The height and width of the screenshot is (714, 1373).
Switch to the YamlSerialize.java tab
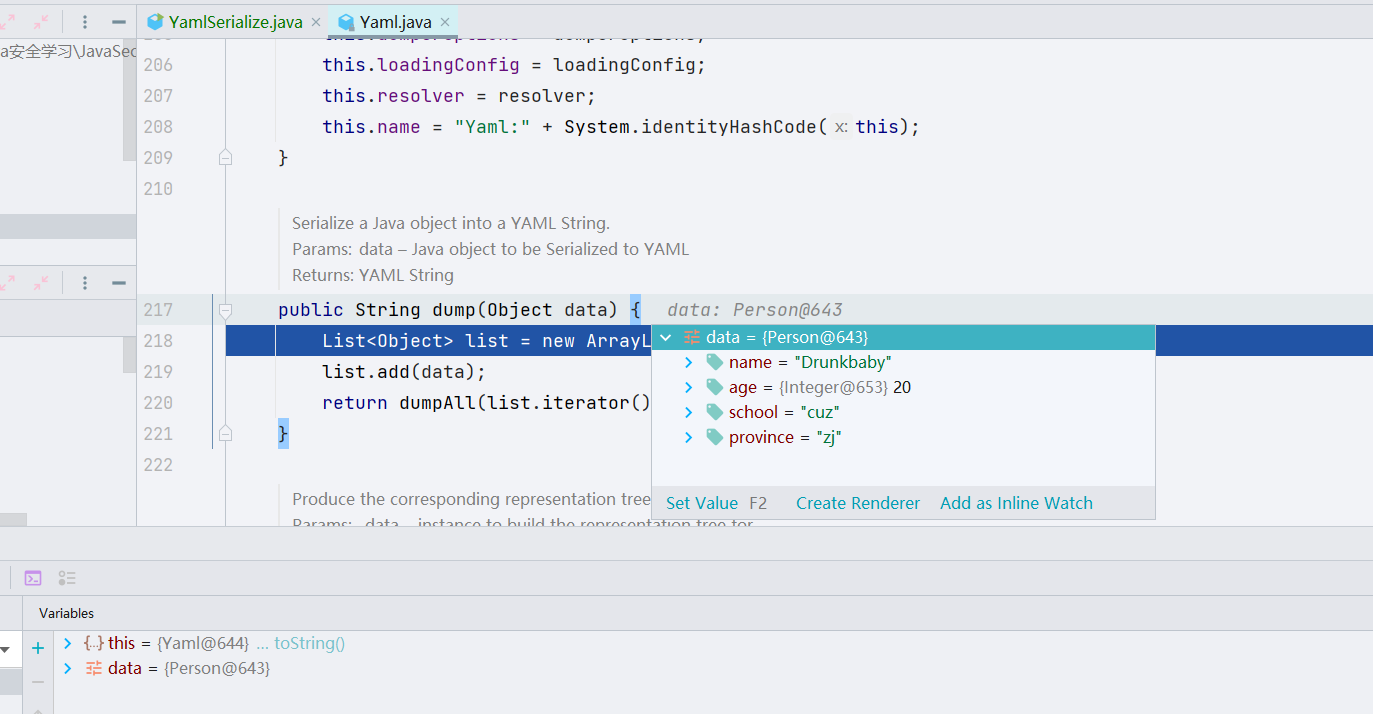[233, 22]
